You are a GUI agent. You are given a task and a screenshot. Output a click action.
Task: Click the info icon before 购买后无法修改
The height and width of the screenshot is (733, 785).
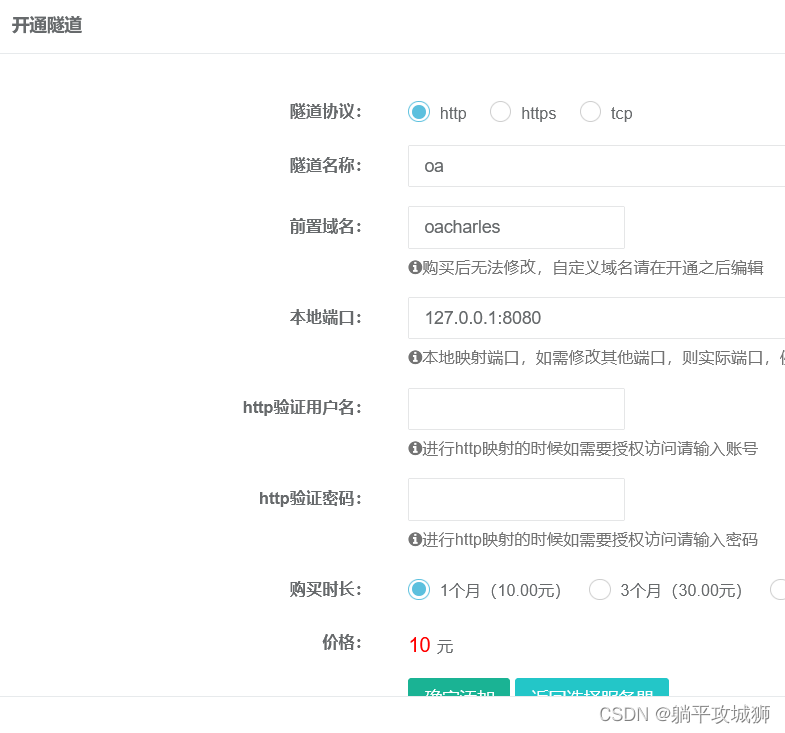tap(415, 267)
